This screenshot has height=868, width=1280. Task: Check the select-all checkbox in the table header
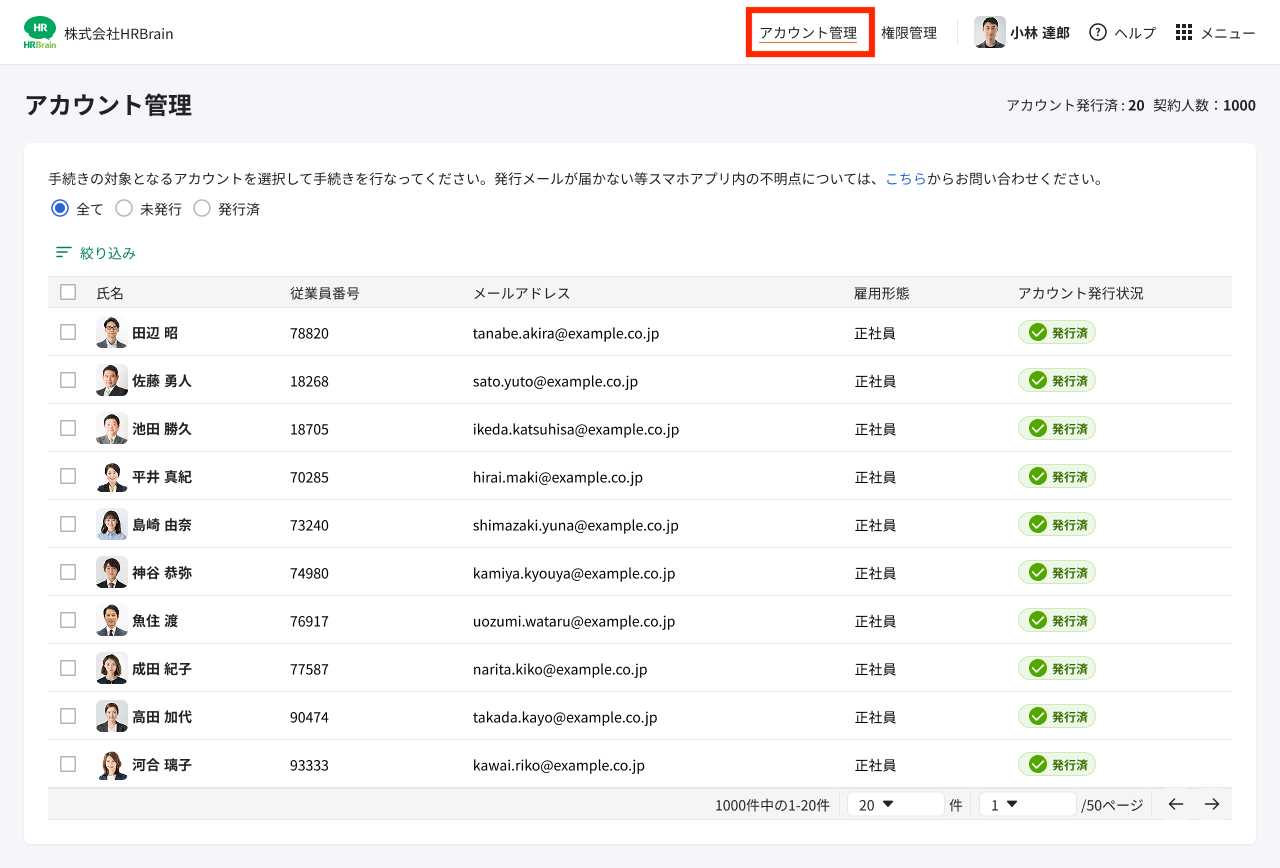coord(67,291)
